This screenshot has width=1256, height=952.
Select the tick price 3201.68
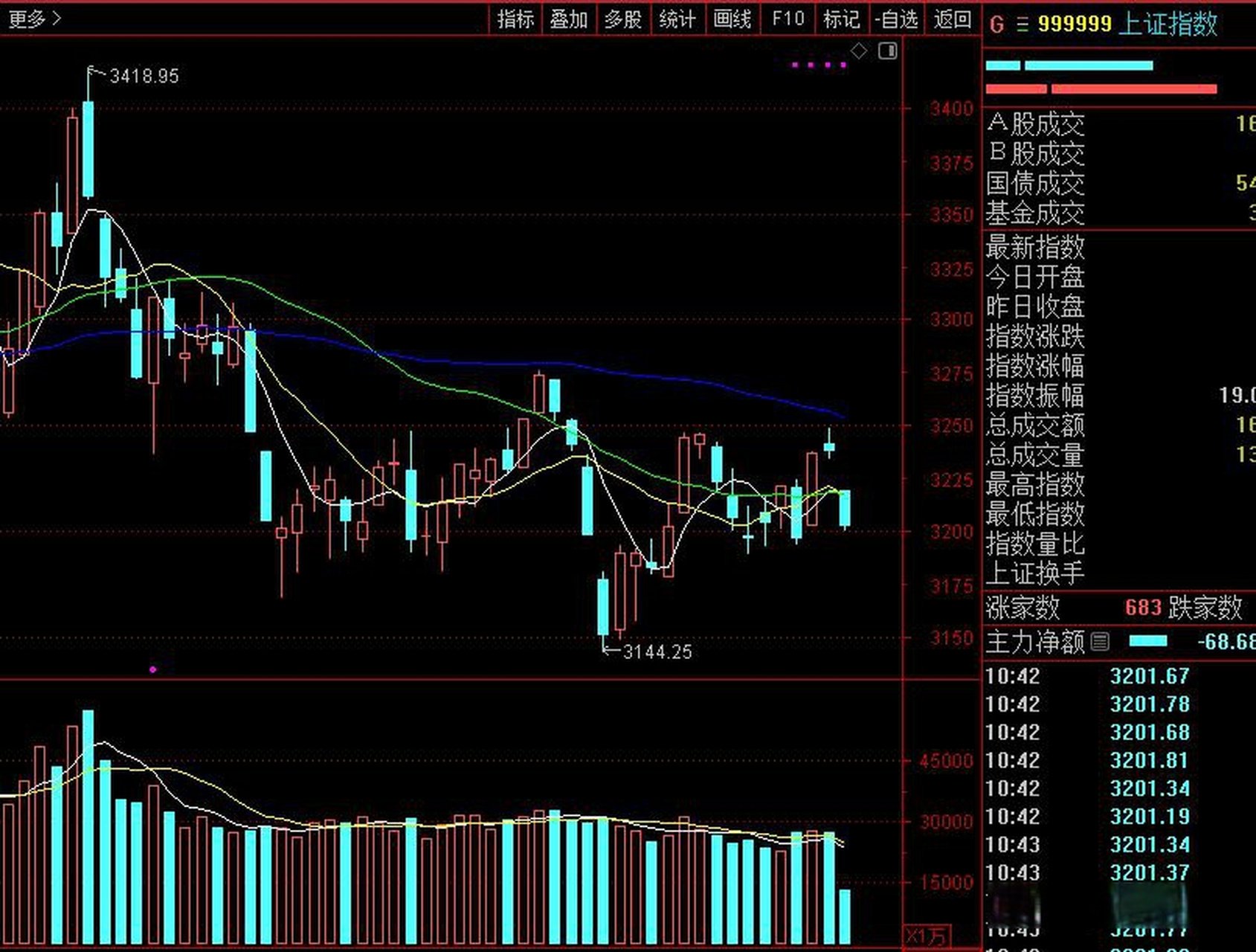click(1150, 733)
